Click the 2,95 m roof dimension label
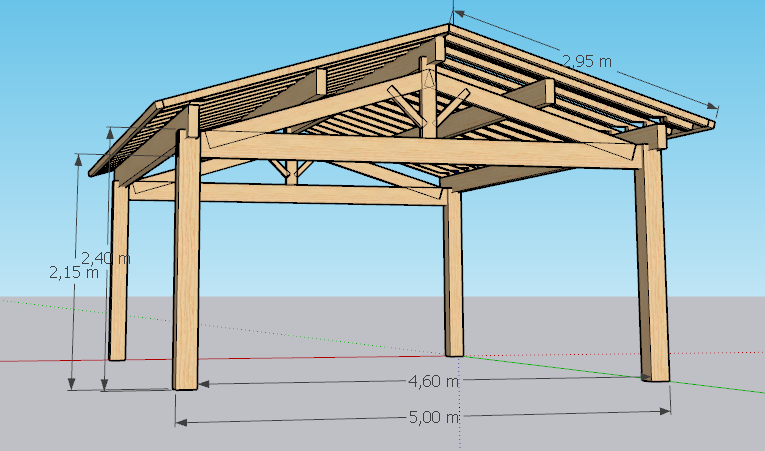This screenshot has height=451, width=765. [x=586, y=61]
